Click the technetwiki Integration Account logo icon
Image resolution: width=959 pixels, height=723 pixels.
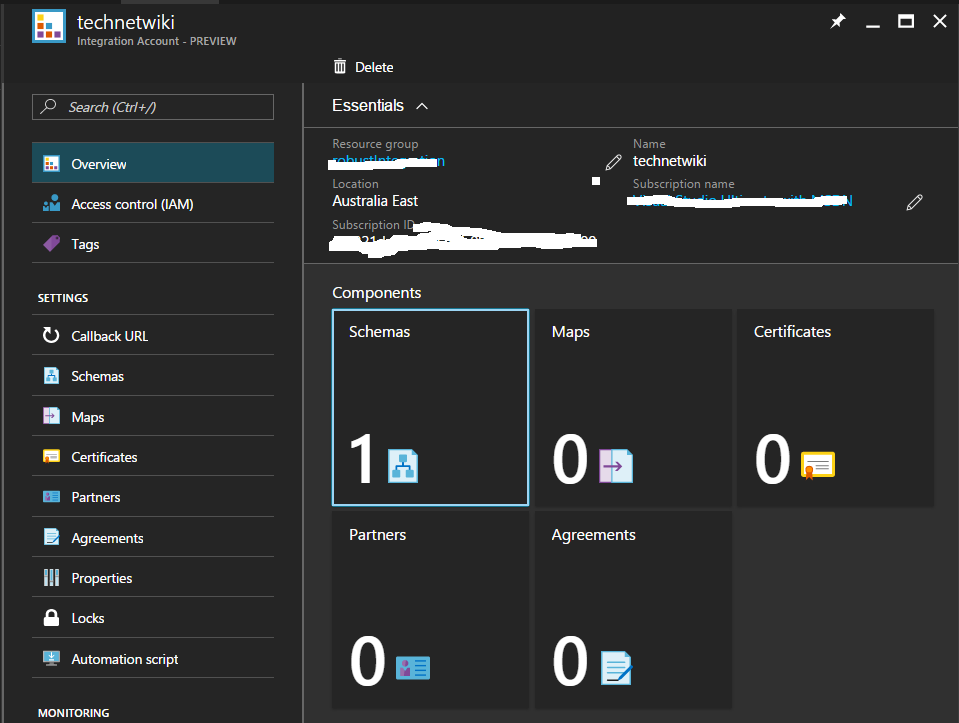[x=49, y=26]
